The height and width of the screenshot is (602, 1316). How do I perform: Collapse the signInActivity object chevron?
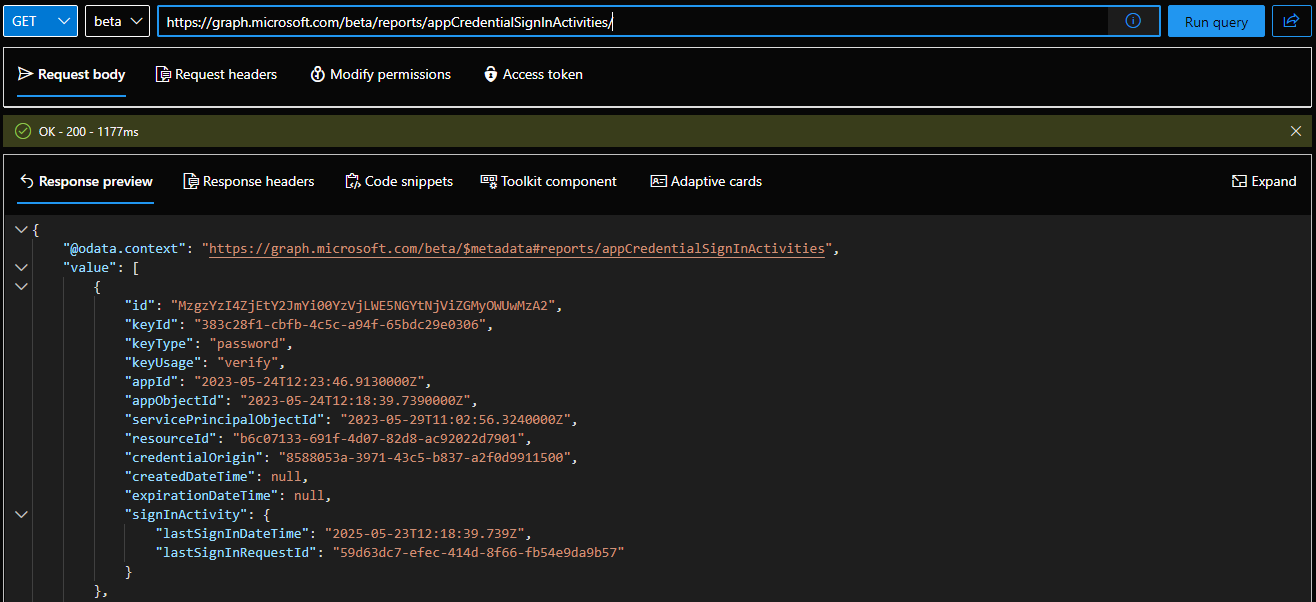(22, 514)
